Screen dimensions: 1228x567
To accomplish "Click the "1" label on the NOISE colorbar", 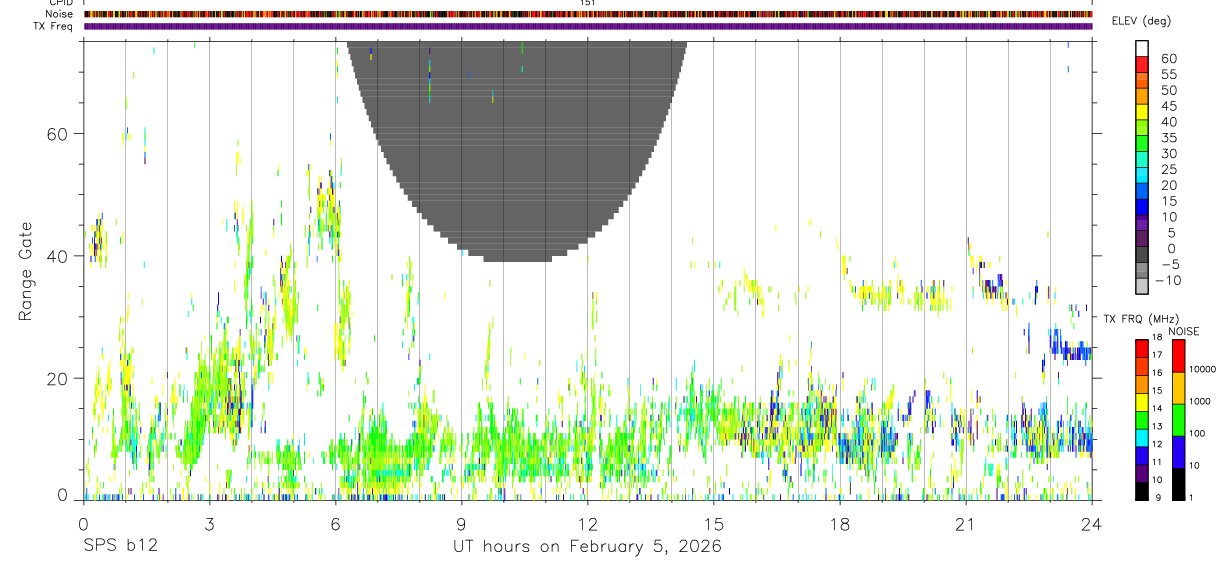I will coord(1192,497).
